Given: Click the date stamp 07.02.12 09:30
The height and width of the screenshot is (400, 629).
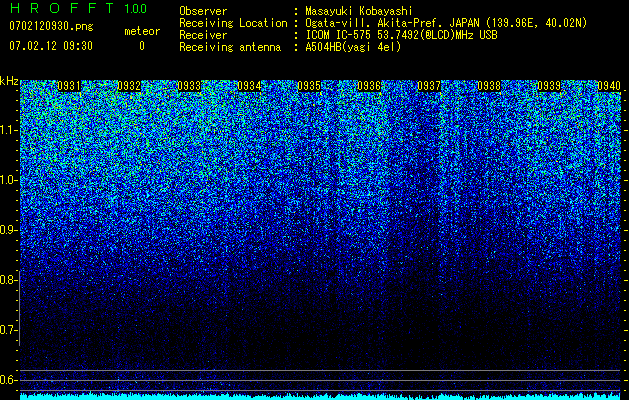Looking at the screenshot, I should click(x=51, y=46).
